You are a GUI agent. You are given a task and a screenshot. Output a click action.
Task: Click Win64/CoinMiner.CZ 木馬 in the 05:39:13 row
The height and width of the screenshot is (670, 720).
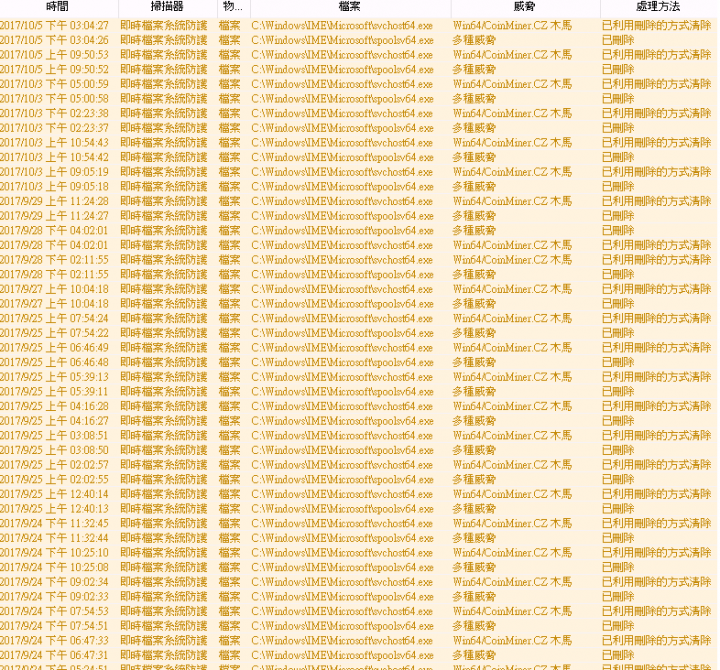click(512, 377)
